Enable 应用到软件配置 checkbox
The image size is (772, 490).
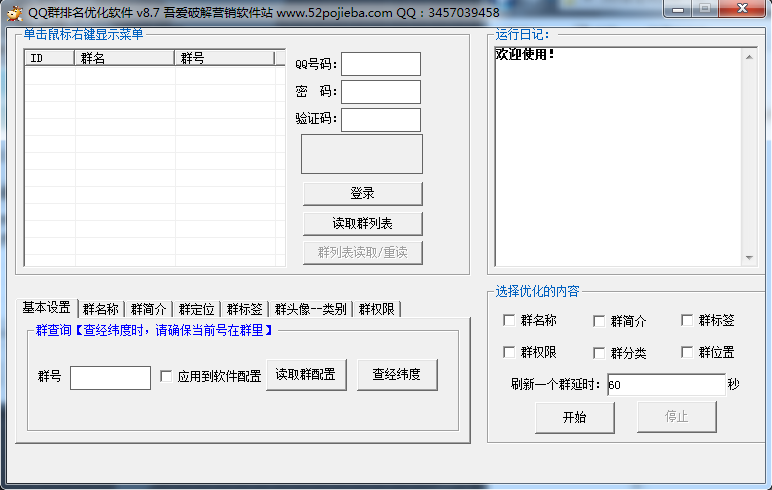166,377
